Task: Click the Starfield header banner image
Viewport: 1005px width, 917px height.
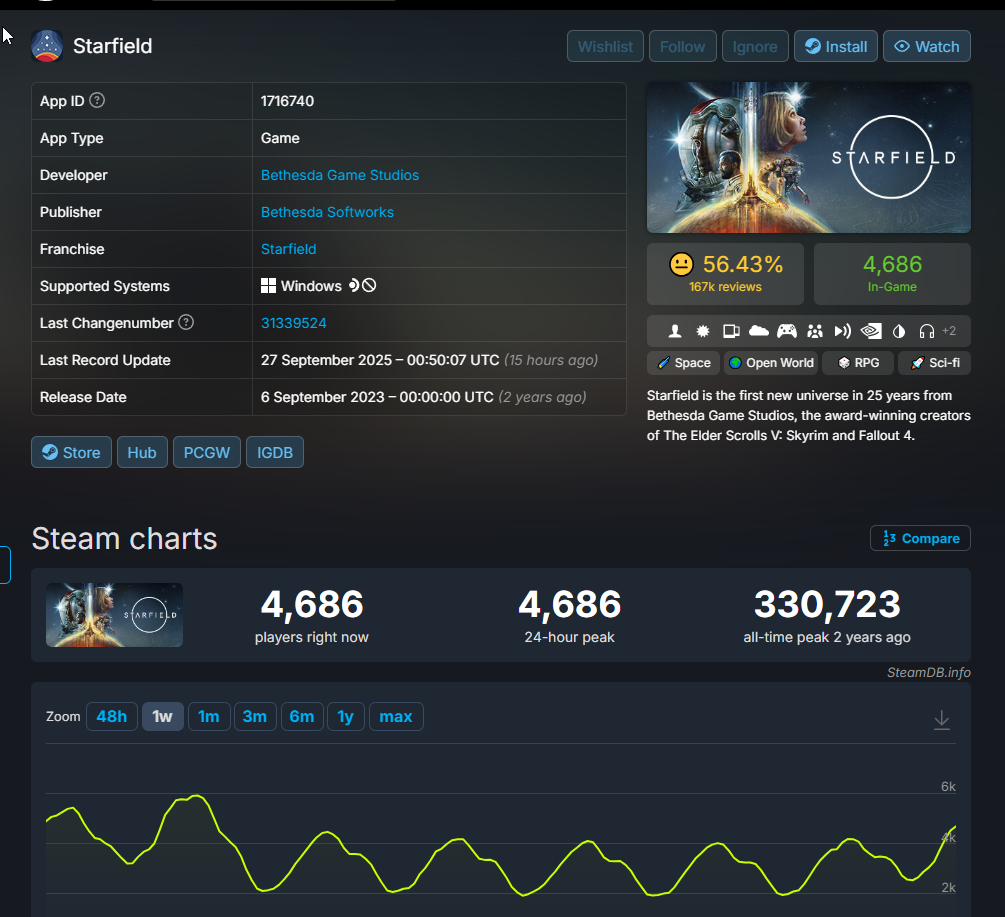Action: (x=809, y=158)
